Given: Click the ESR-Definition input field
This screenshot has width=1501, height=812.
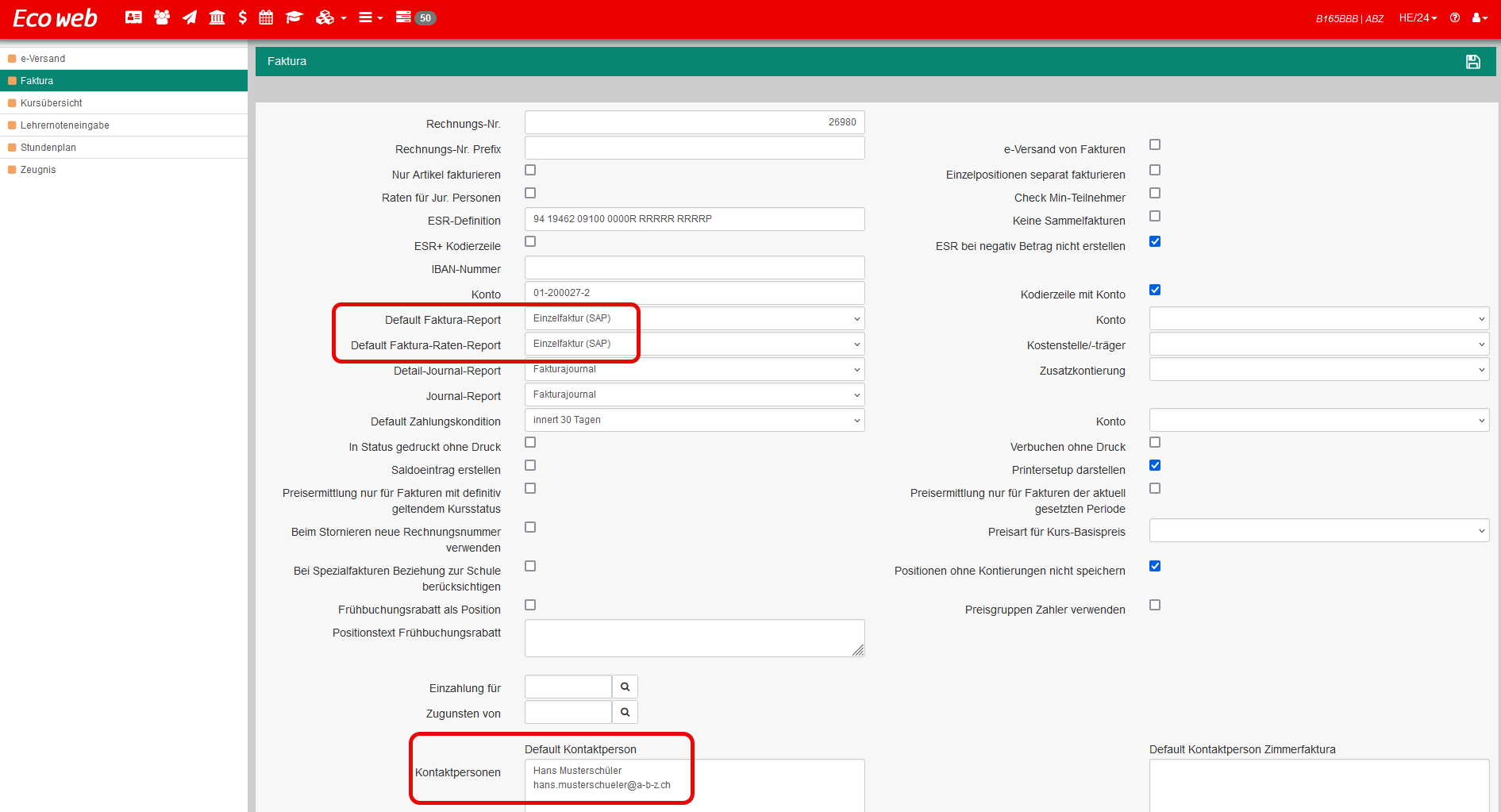Looking at the screenshot, I should (695, 219).
